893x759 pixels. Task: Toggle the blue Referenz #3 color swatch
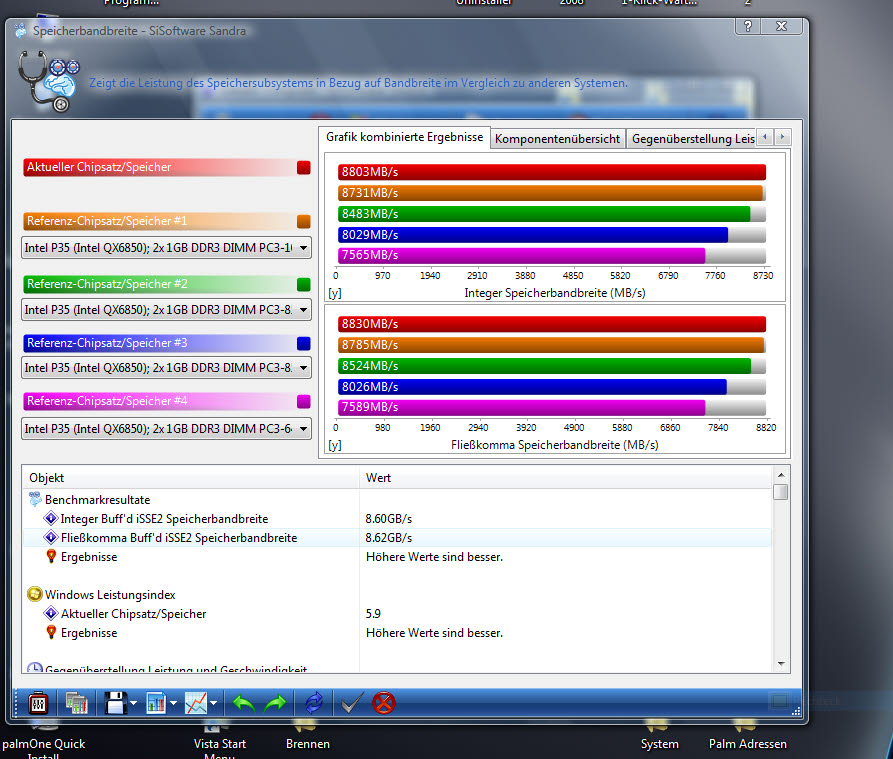(x=304, y=343)
